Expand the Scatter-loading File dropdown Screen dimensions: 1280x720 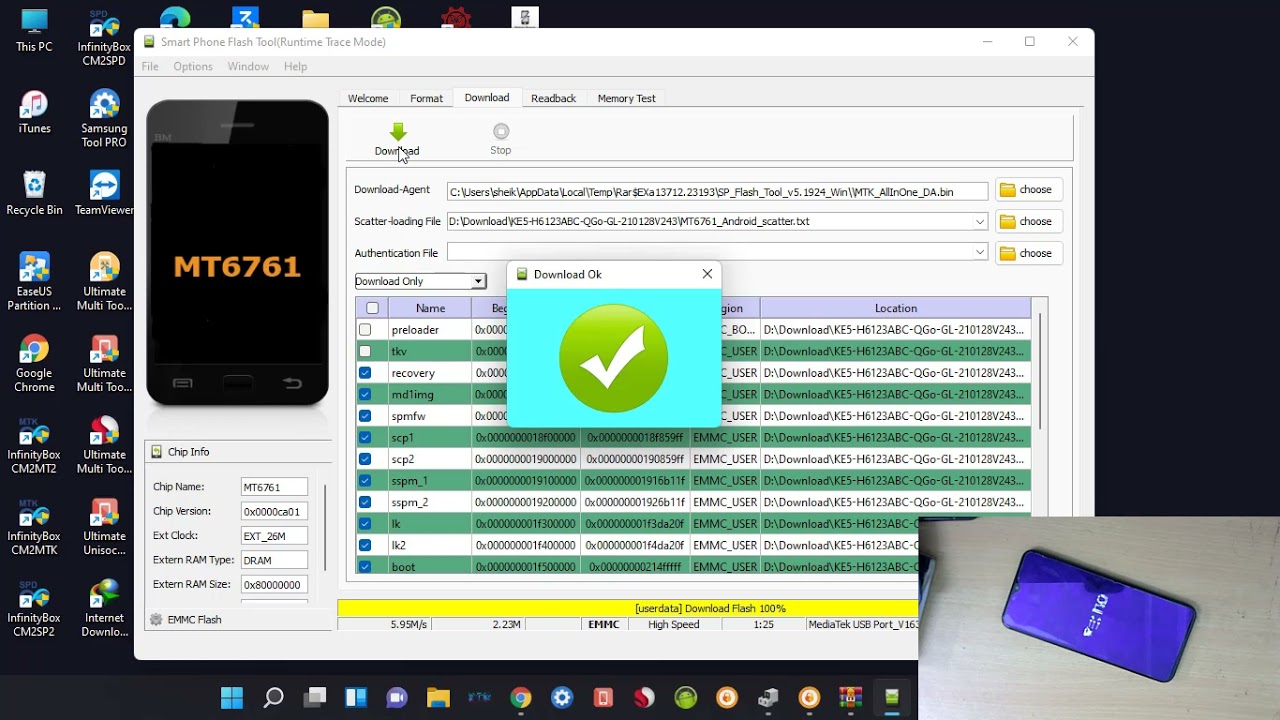click(980, 222)
